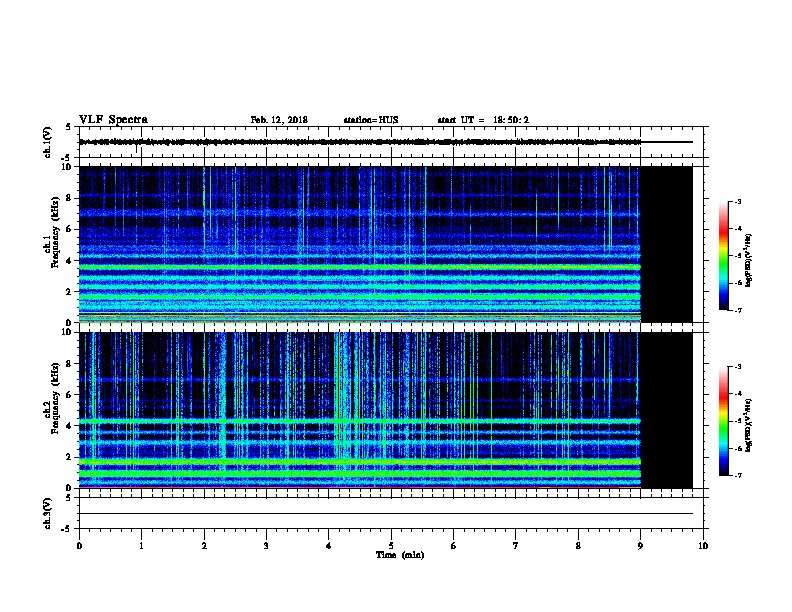Viewport: 792px width, 612px height.
Task: Click the "ch.1(V)" axis label
Action: coord(48,142)
